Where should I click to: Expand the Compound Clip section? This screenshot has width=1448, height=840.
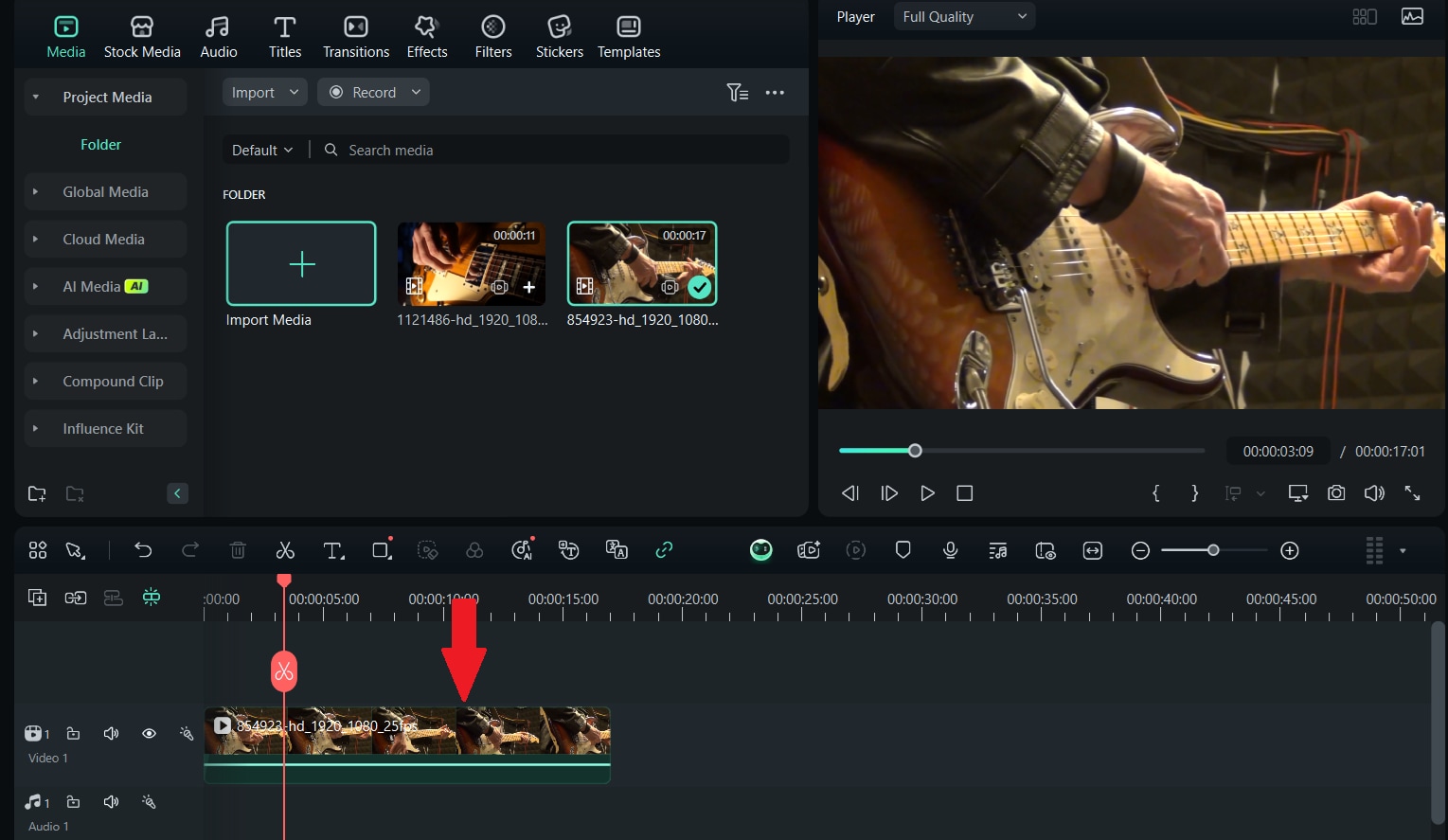(35, 381)
